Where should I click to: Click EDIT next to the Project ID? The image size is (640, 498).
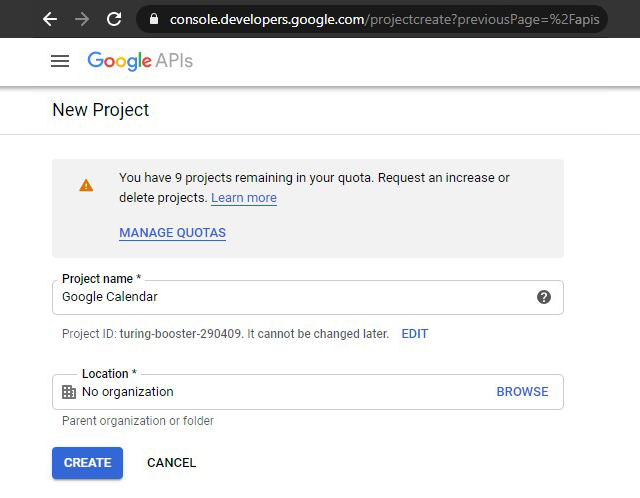click(414, 334)
